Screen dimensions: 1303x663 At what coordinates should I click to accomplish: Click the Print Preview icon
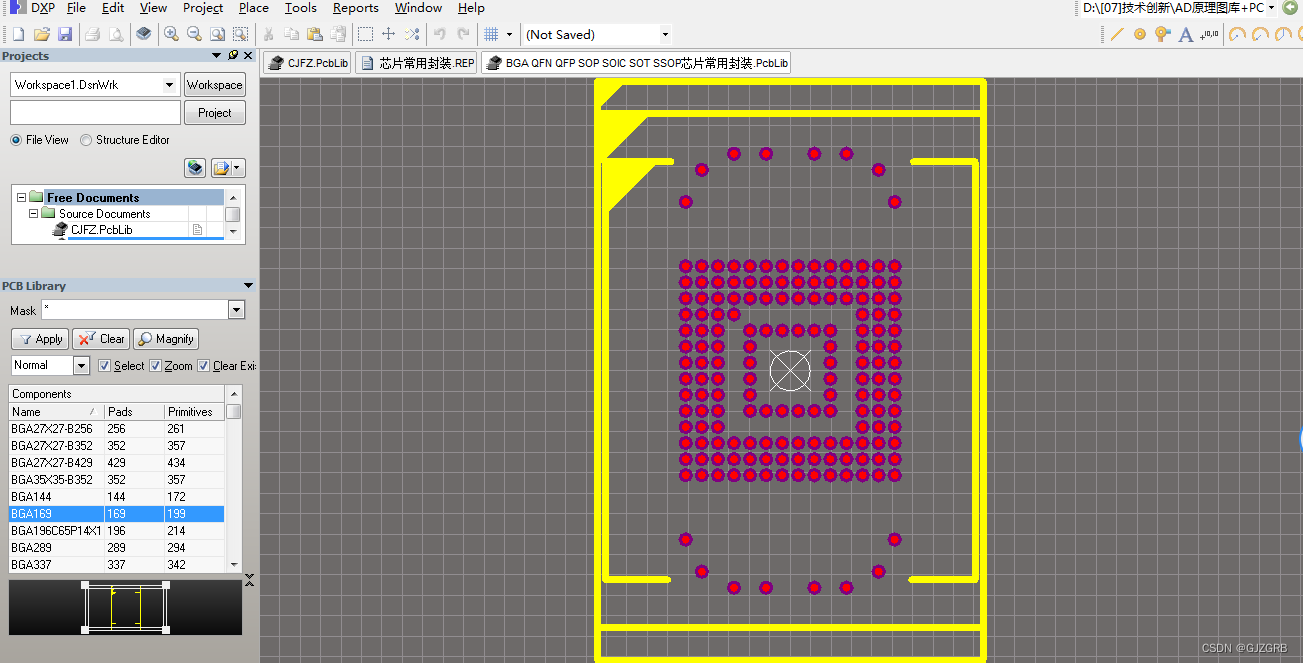coord(116,34)
